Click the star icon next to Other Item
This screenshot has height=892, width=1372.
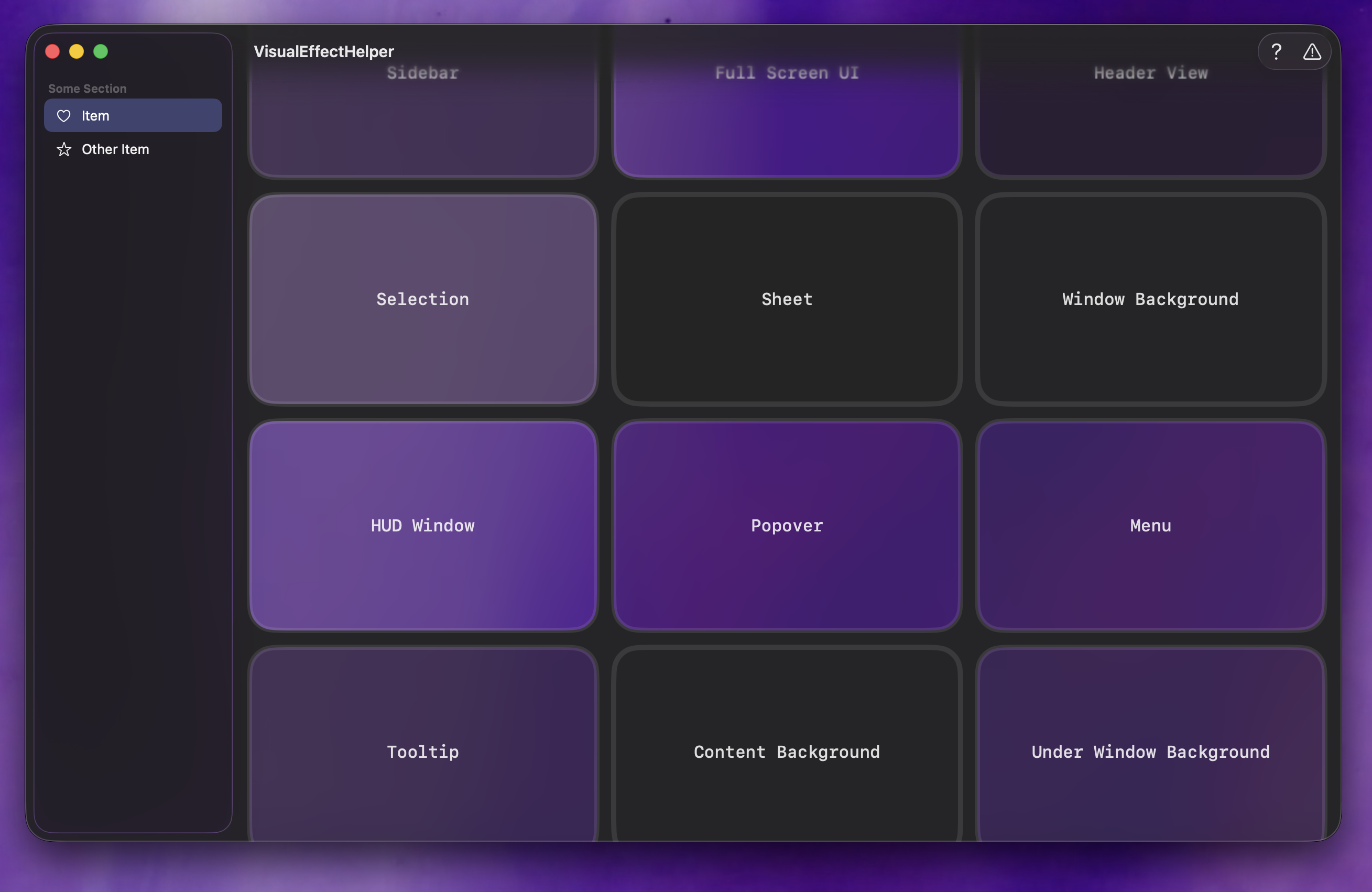tap(63, 149)
